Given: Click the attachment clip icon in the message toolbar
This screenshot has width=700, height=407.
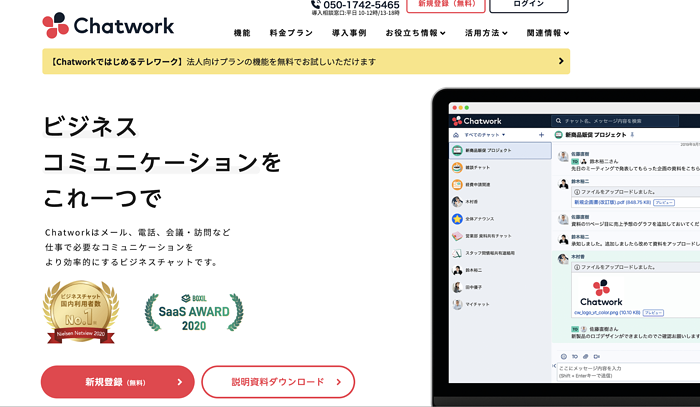Looking at the screenshot, I should [586, 356].
